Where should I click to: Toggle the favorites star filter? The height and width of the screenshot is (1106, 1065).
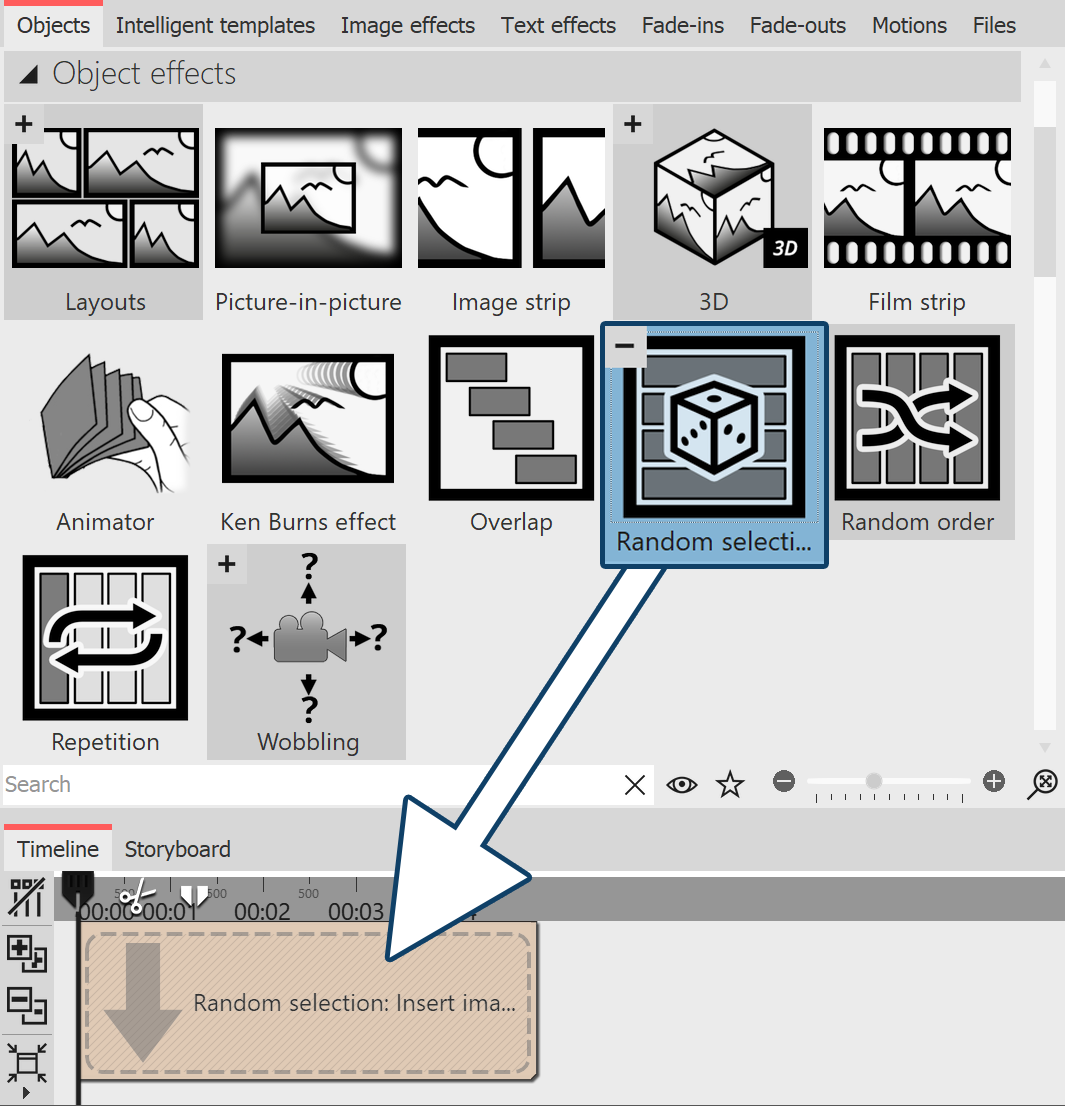[x=731, y=785]
